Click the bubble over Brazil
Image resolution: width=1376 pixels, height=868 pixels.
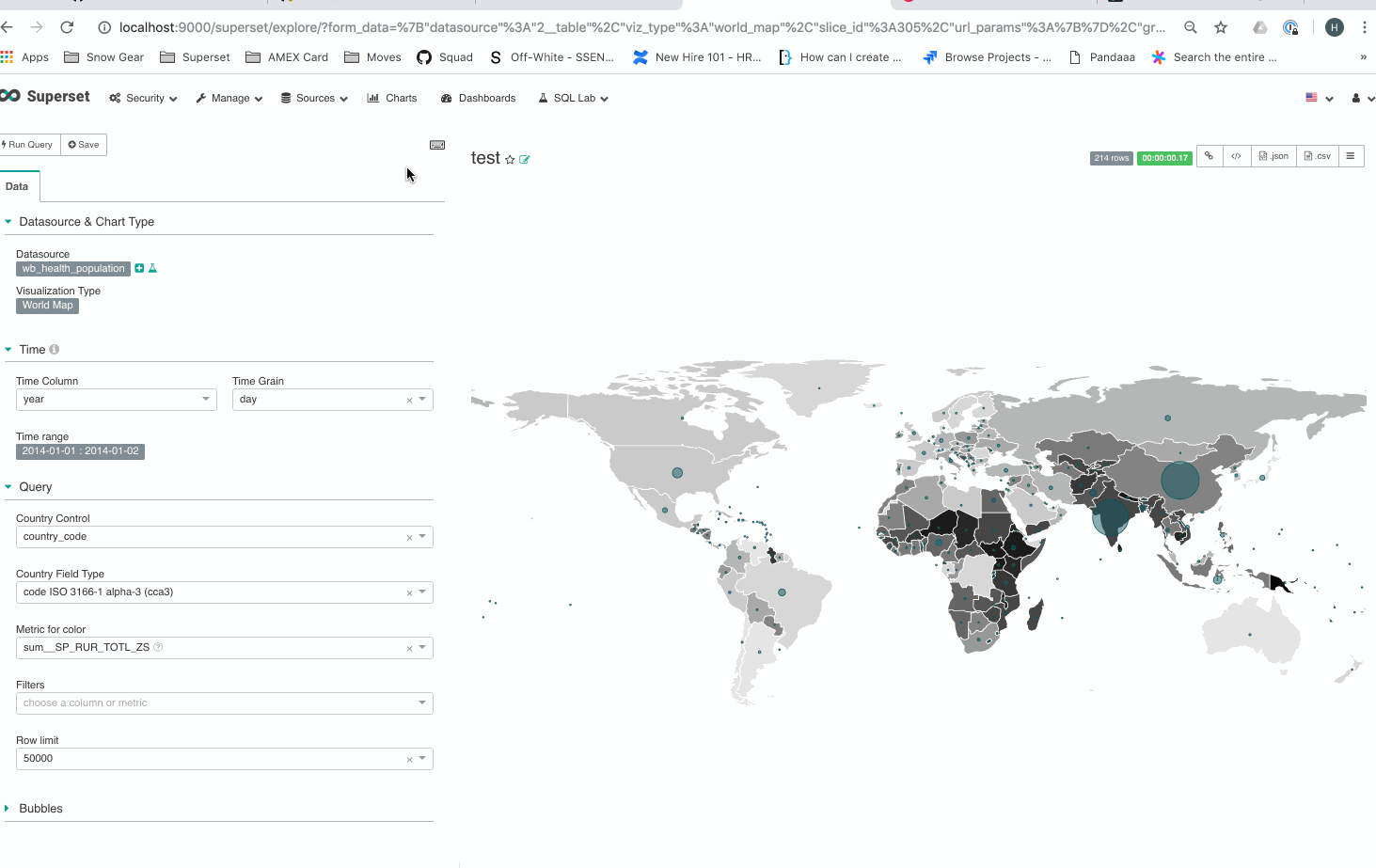tap(782, 592)
